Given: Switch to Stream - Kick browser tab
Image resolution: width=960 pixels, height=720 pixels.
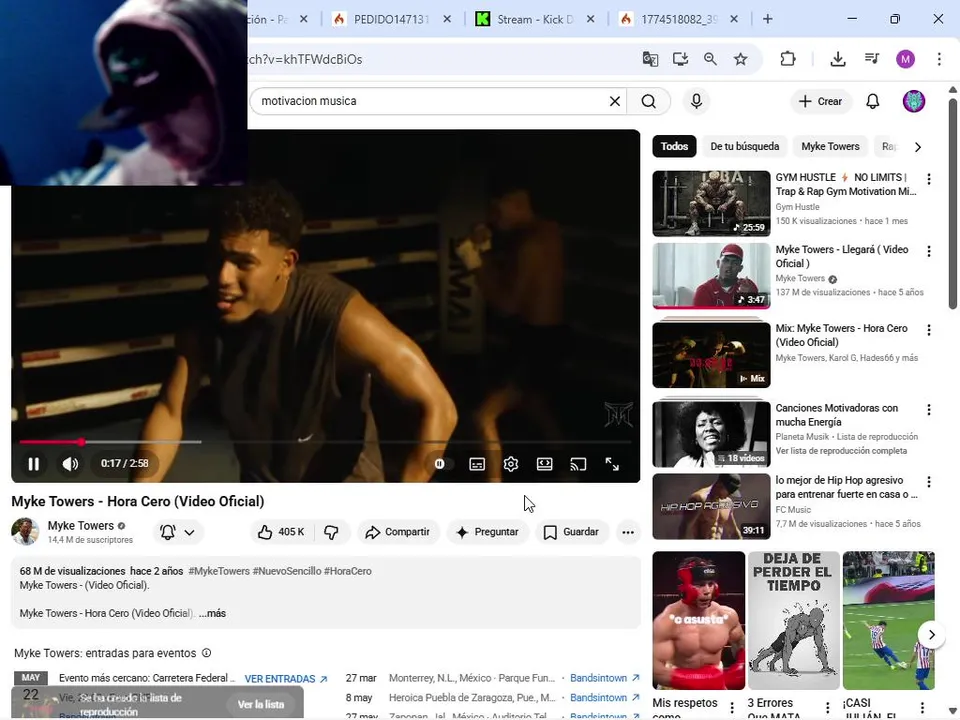Looking at the screenshot, I should 536,19.
